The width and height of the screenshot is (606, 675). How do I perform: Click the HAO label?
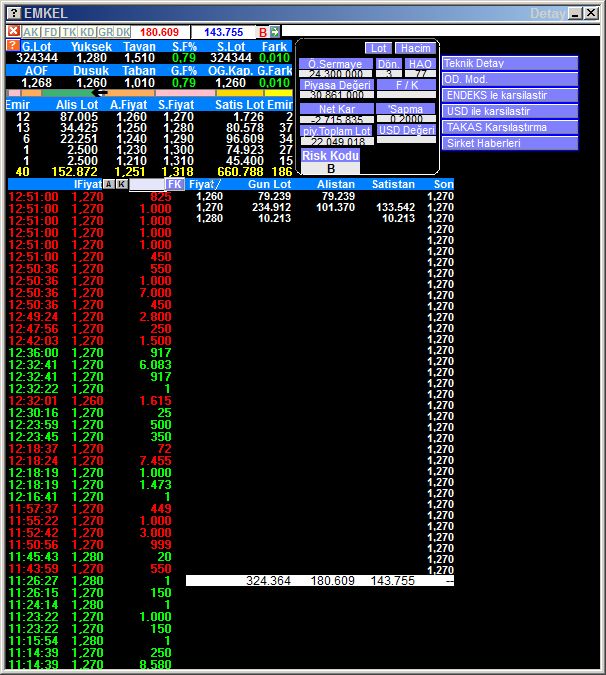click(420, 64)
